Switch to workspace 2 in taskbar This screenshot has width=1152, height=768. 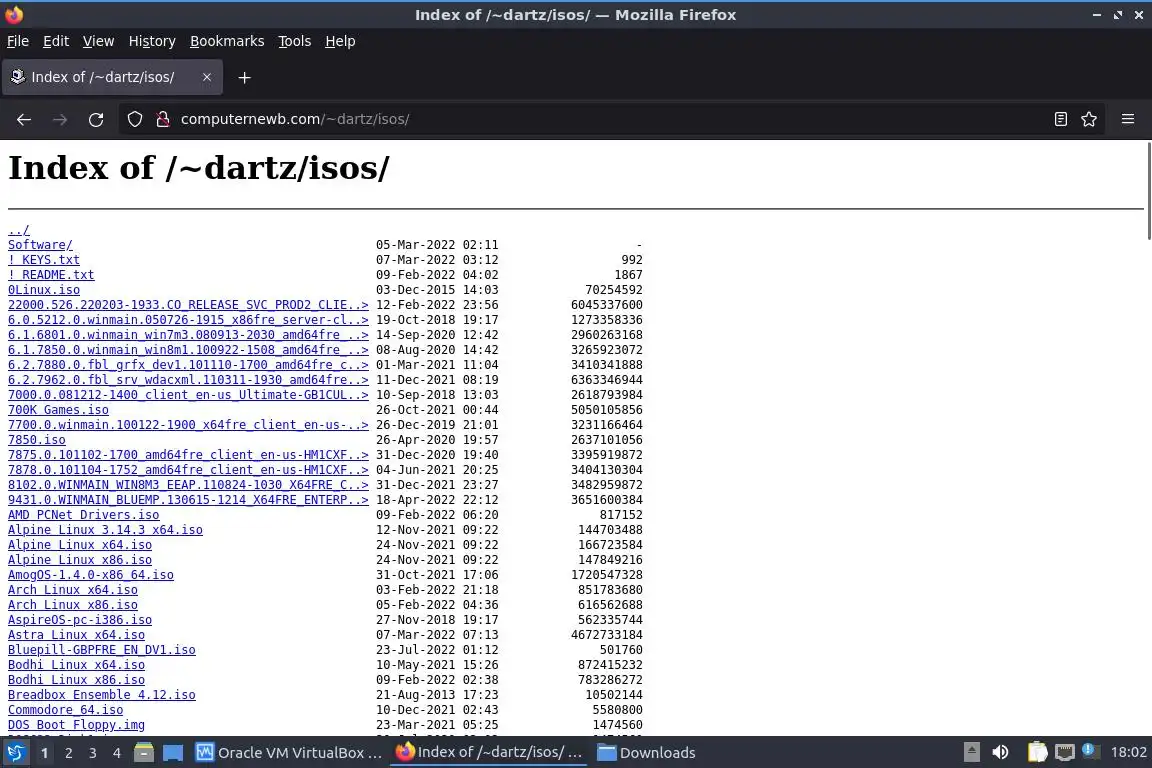pyautogui.click(x=68, y=753)
